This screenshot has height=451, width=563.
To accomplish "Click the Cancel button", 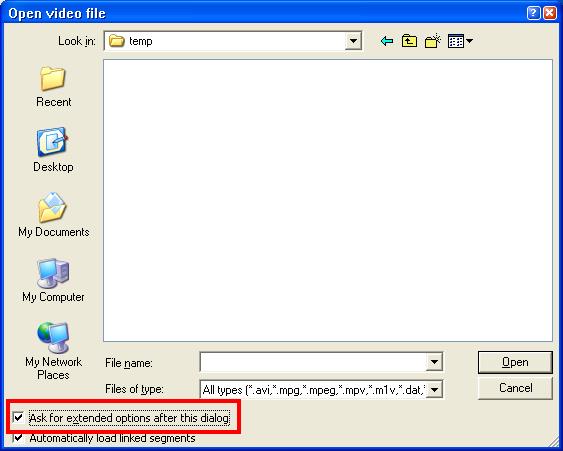I will point(515,388).
